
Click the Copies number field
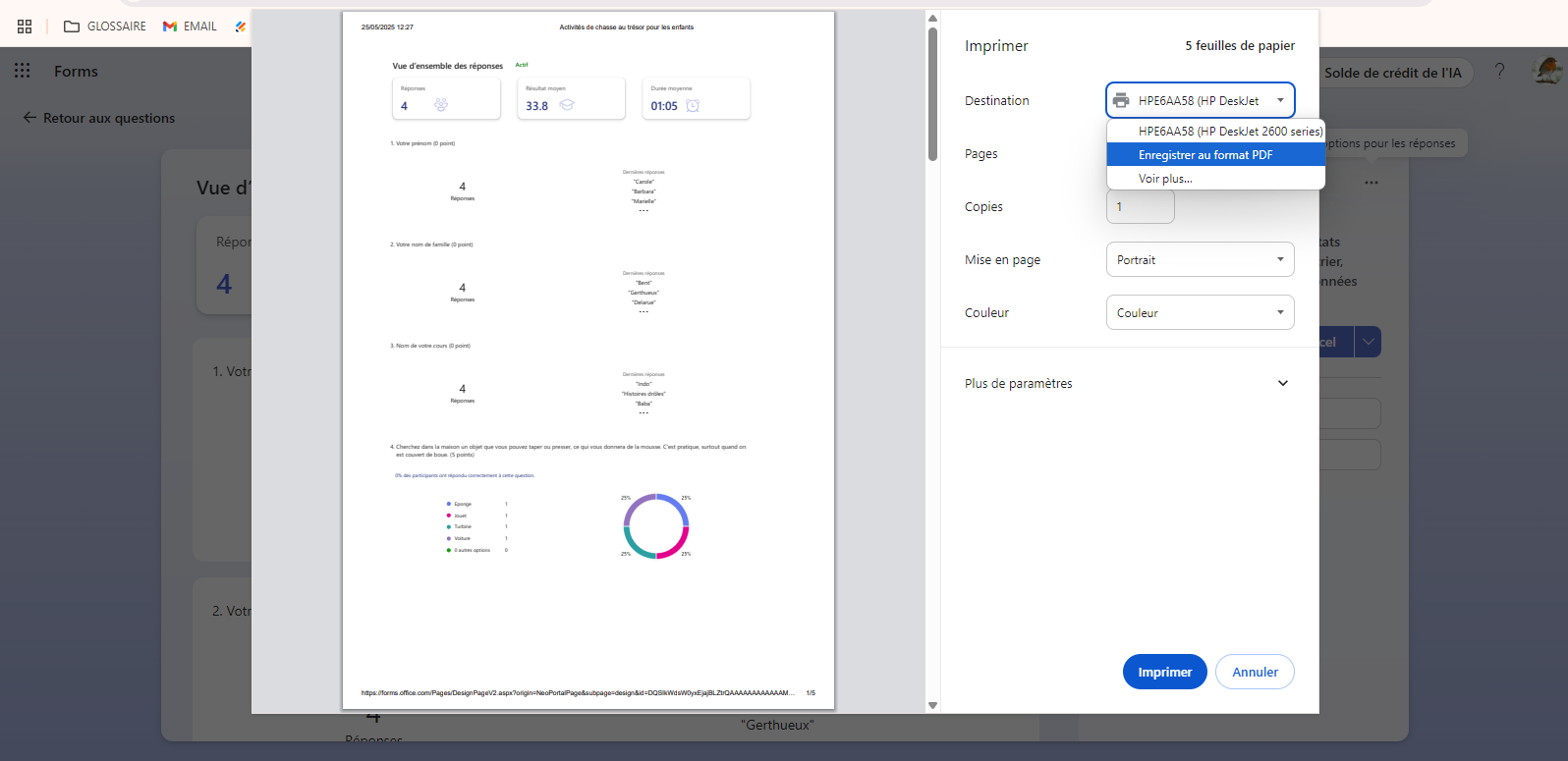pyautogui.click(x=1141, y=207)
